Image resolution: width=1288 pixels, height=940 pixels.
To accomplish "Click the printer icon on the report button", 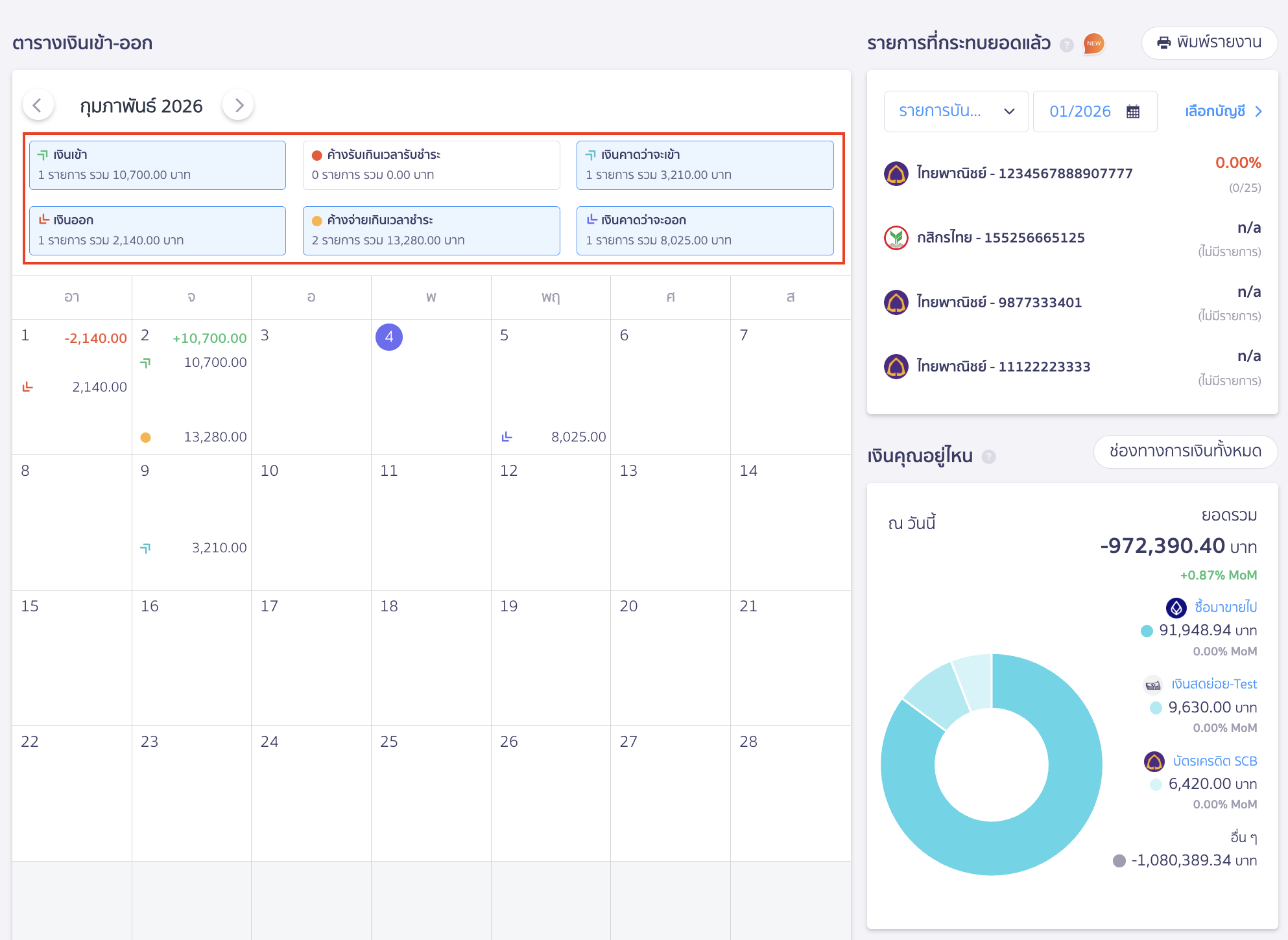I will [1165, 43].
